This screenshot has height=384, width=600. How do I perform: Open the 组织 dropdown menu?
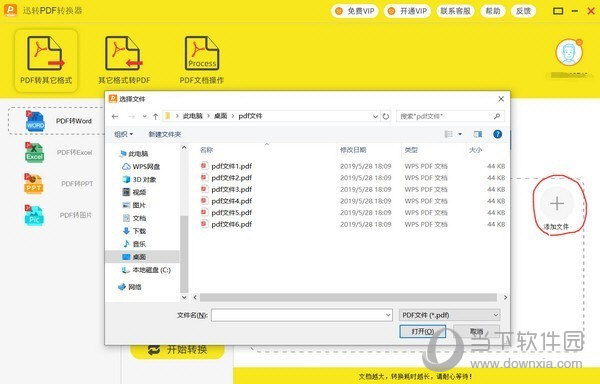tap(124, 134)
